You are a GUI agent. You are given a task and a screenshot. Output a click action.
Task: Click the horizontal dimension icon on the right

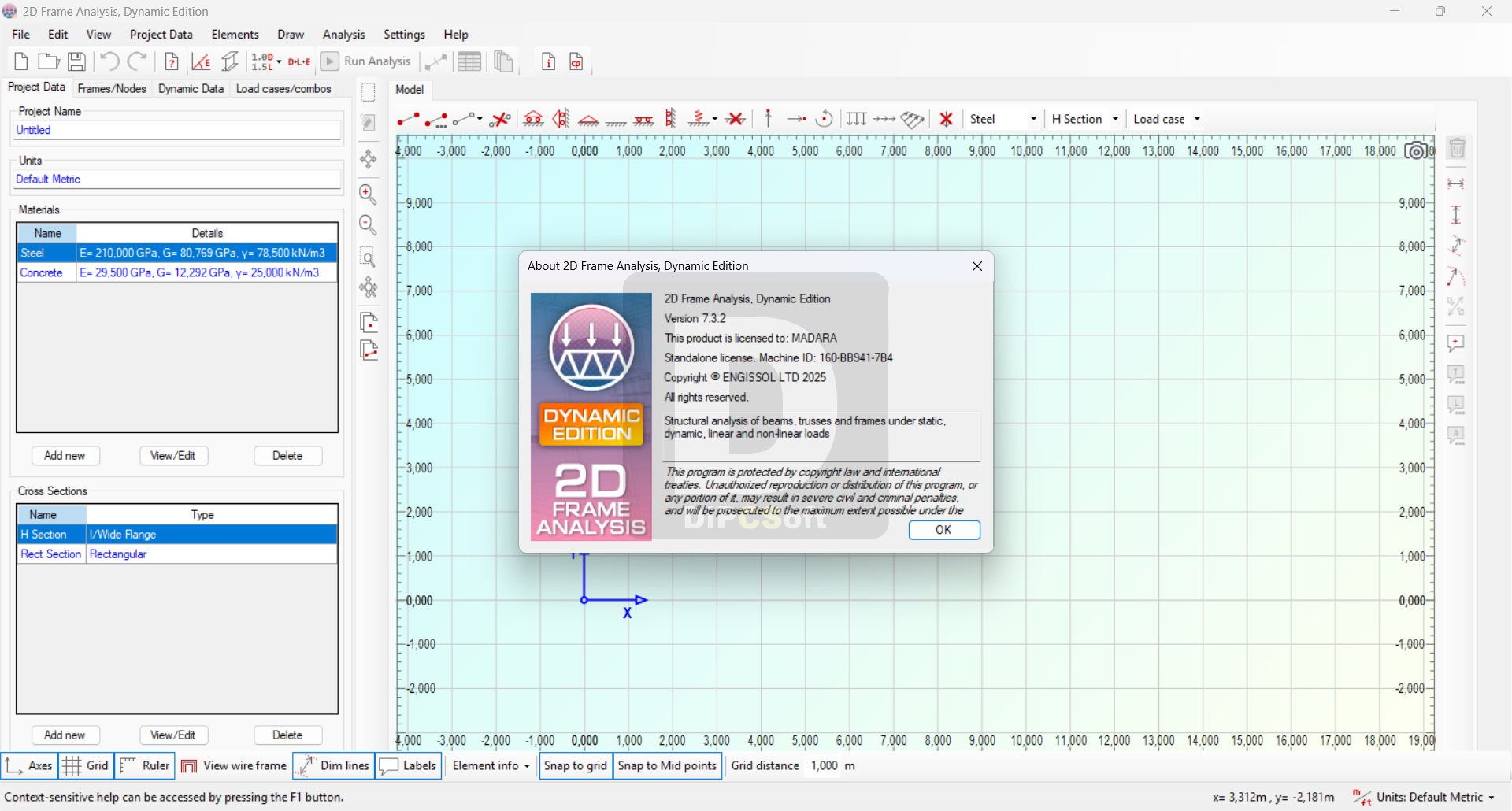coord(1456,183)
